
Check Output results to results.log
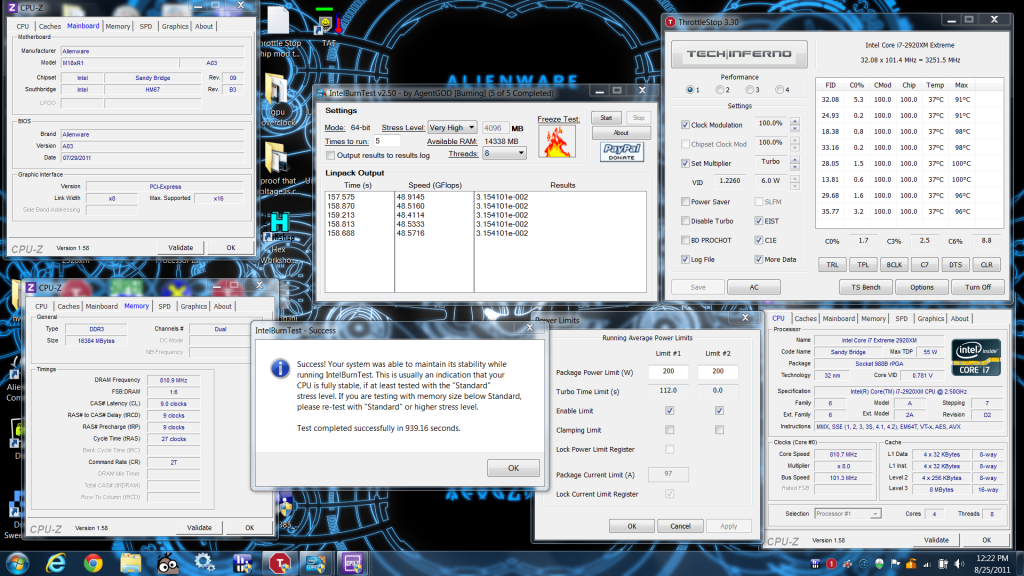coord(330,155)
